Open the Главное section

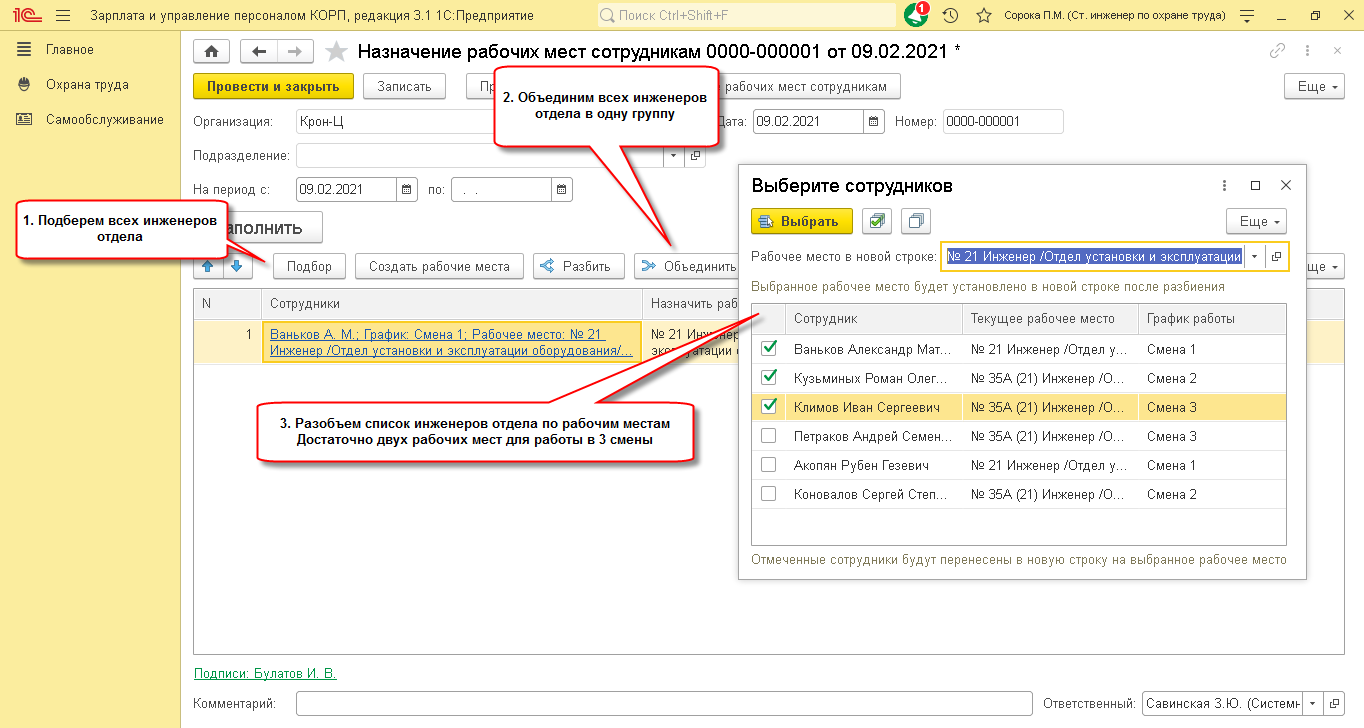click(x=70, y=50)
